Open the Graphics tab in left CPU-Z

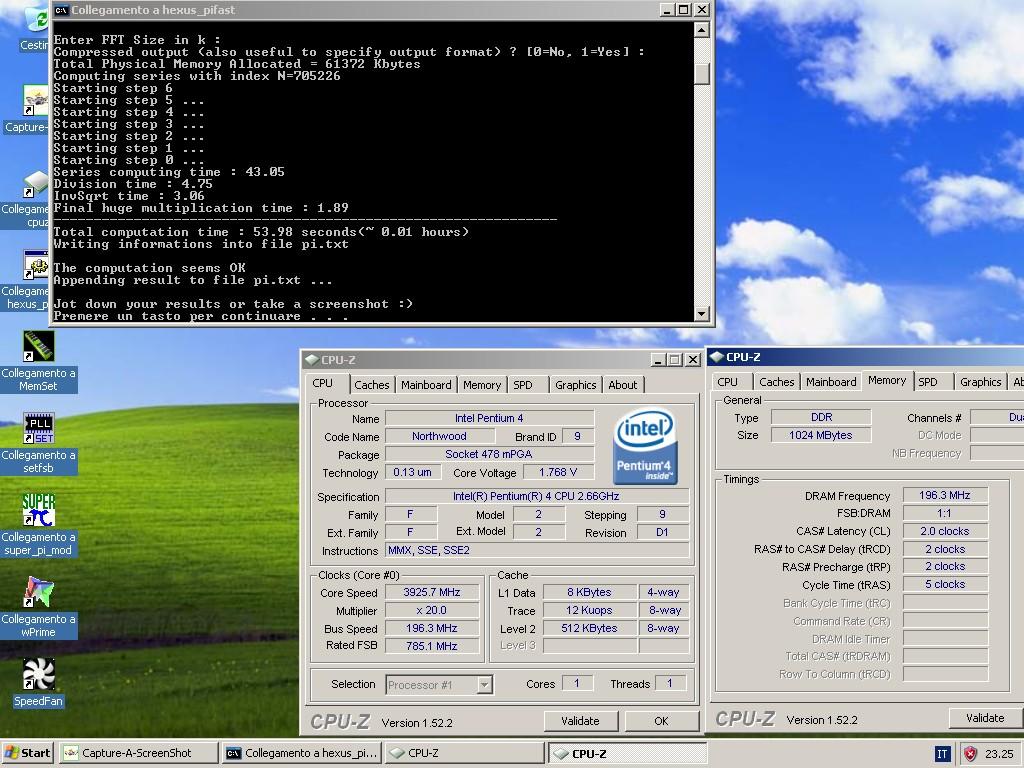tap(575, 385)
